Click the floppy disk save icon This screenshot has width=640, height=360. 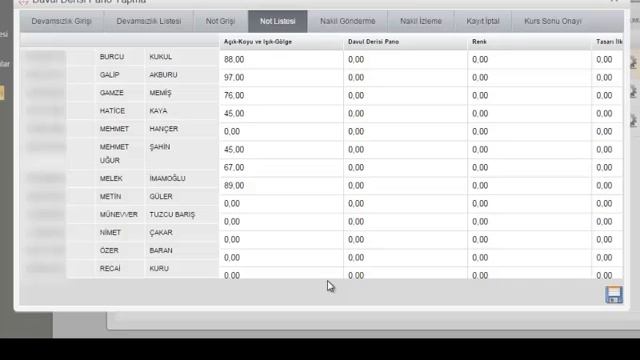click(x=613, y=294)
